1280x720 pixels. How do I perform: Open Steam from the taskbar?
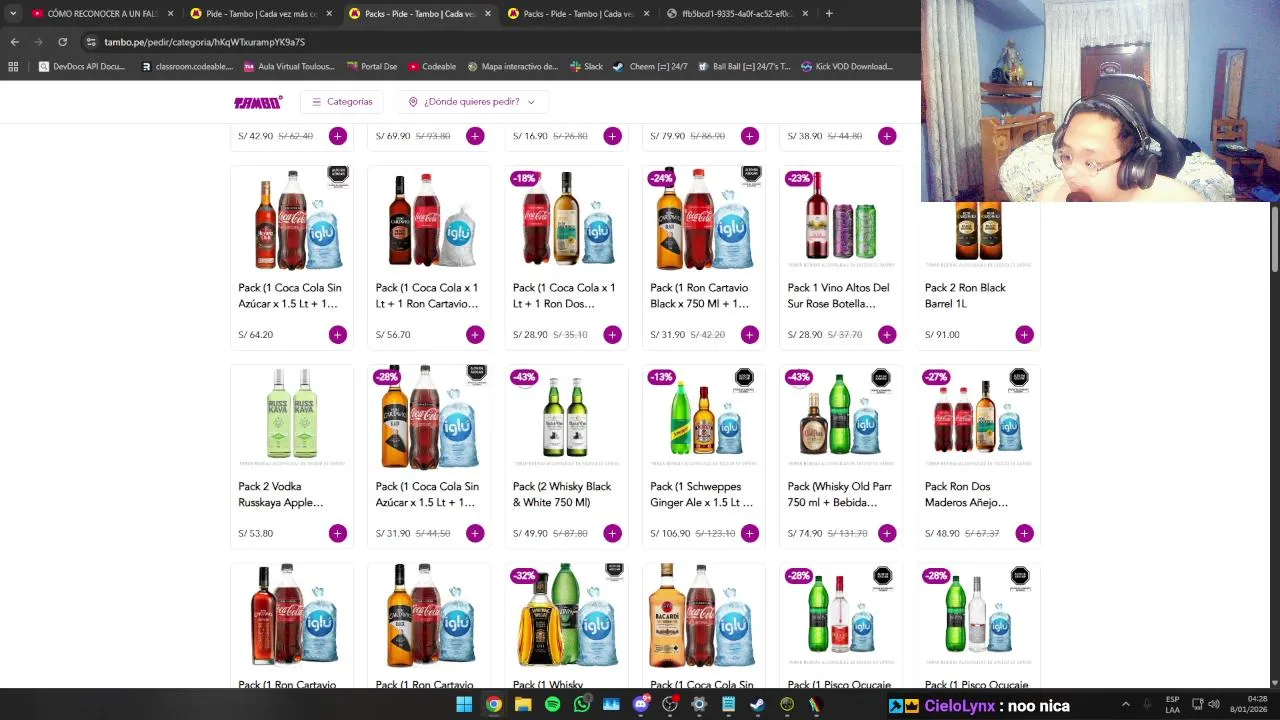tap(757, 705)
